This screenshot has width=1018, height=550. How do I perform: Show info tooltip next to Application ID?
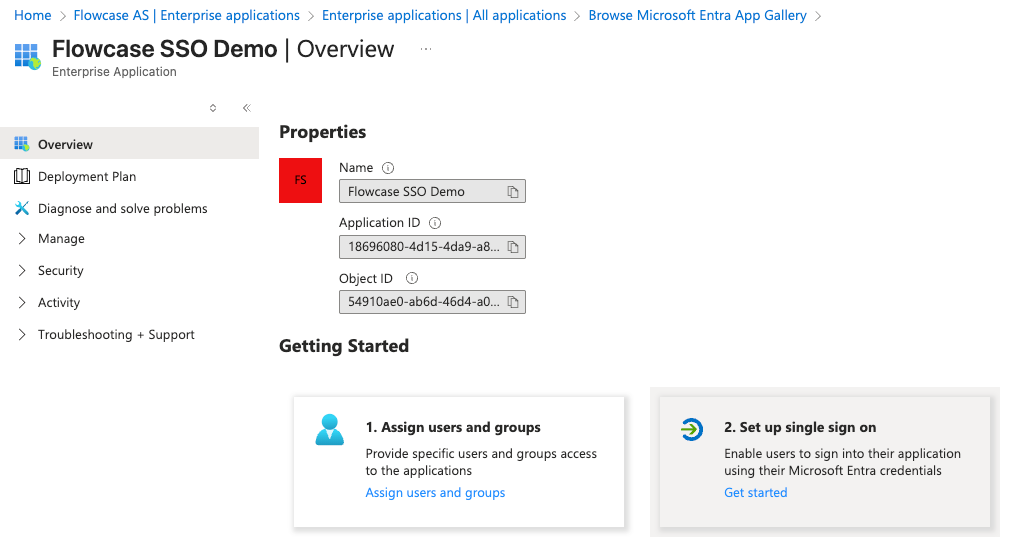(x=435, y=223)
